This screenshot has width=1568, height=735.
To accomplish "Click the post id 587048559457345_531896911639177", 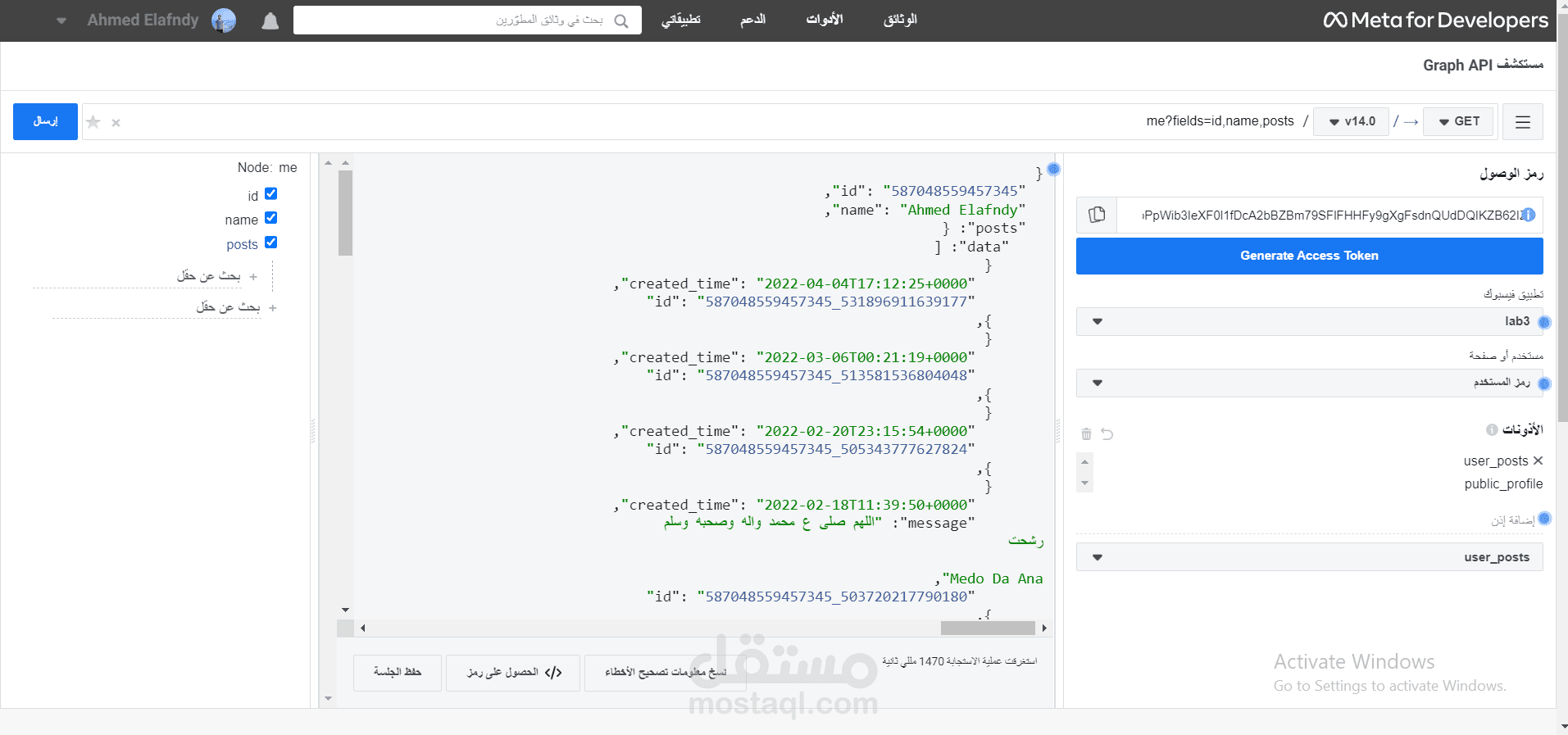I will pos(836,302).
